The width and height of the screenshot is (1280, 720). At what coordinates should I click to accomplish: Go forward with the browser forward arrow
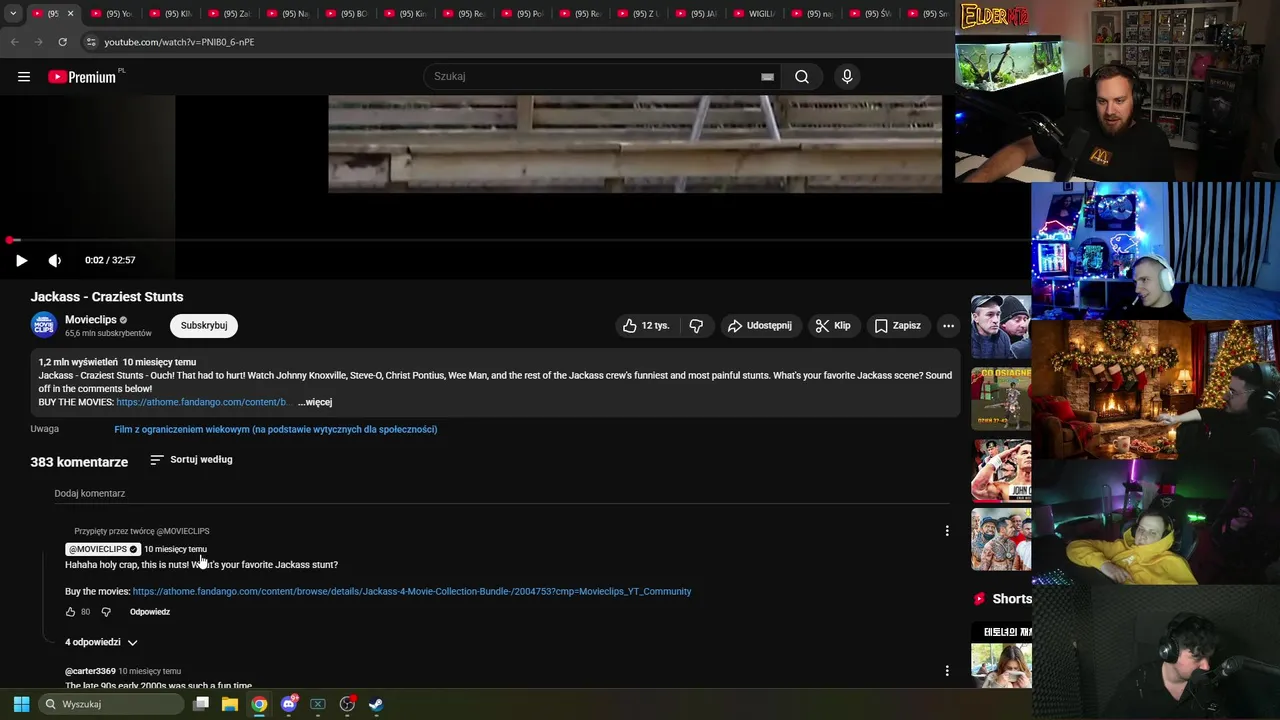pyautogui.click(x=38, y=42)
